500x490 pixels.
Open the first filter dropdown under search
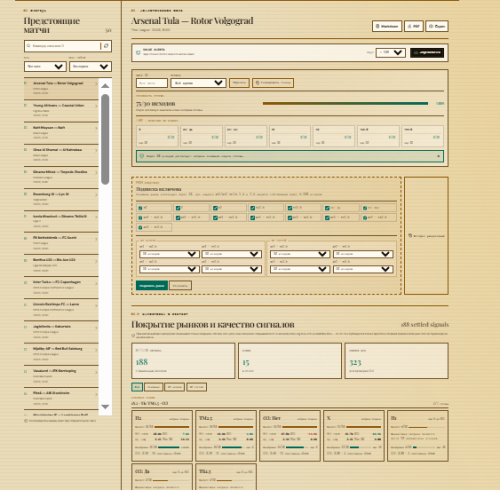coord(45,66)
